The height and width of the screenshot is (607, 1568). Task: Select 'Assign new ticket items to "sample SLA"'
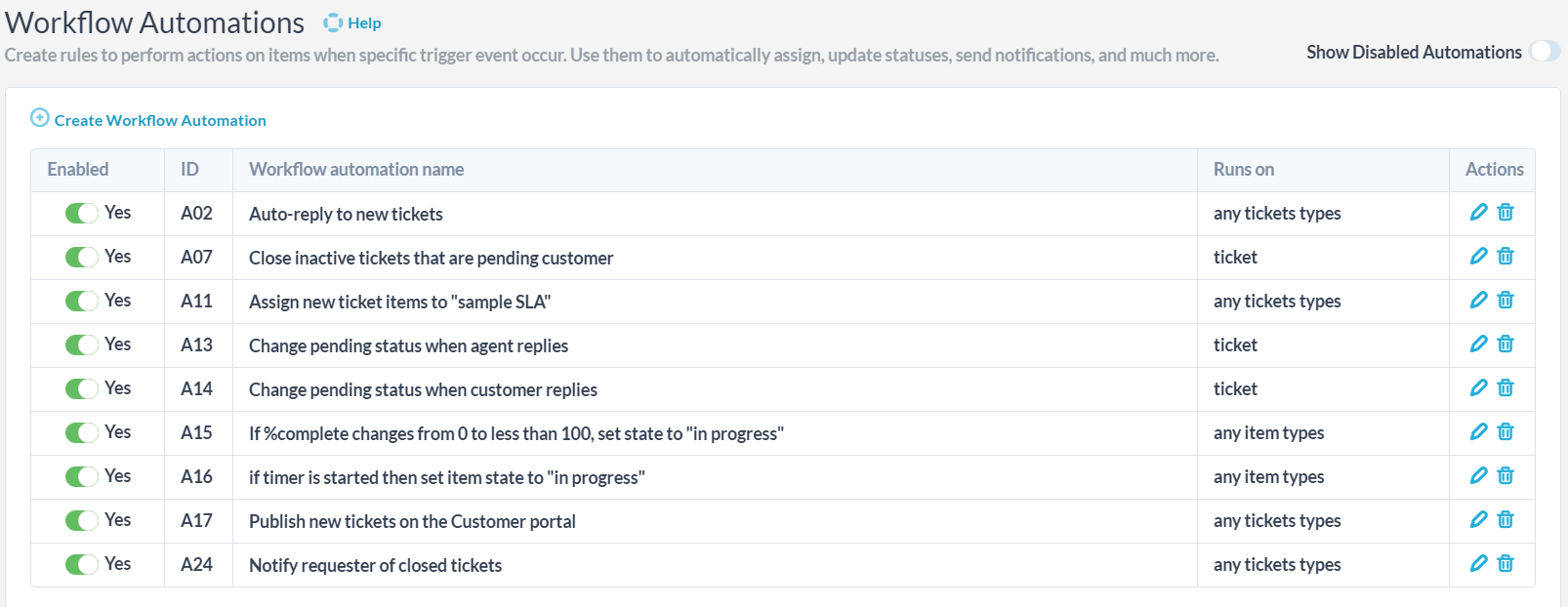(x=400, y=302)
